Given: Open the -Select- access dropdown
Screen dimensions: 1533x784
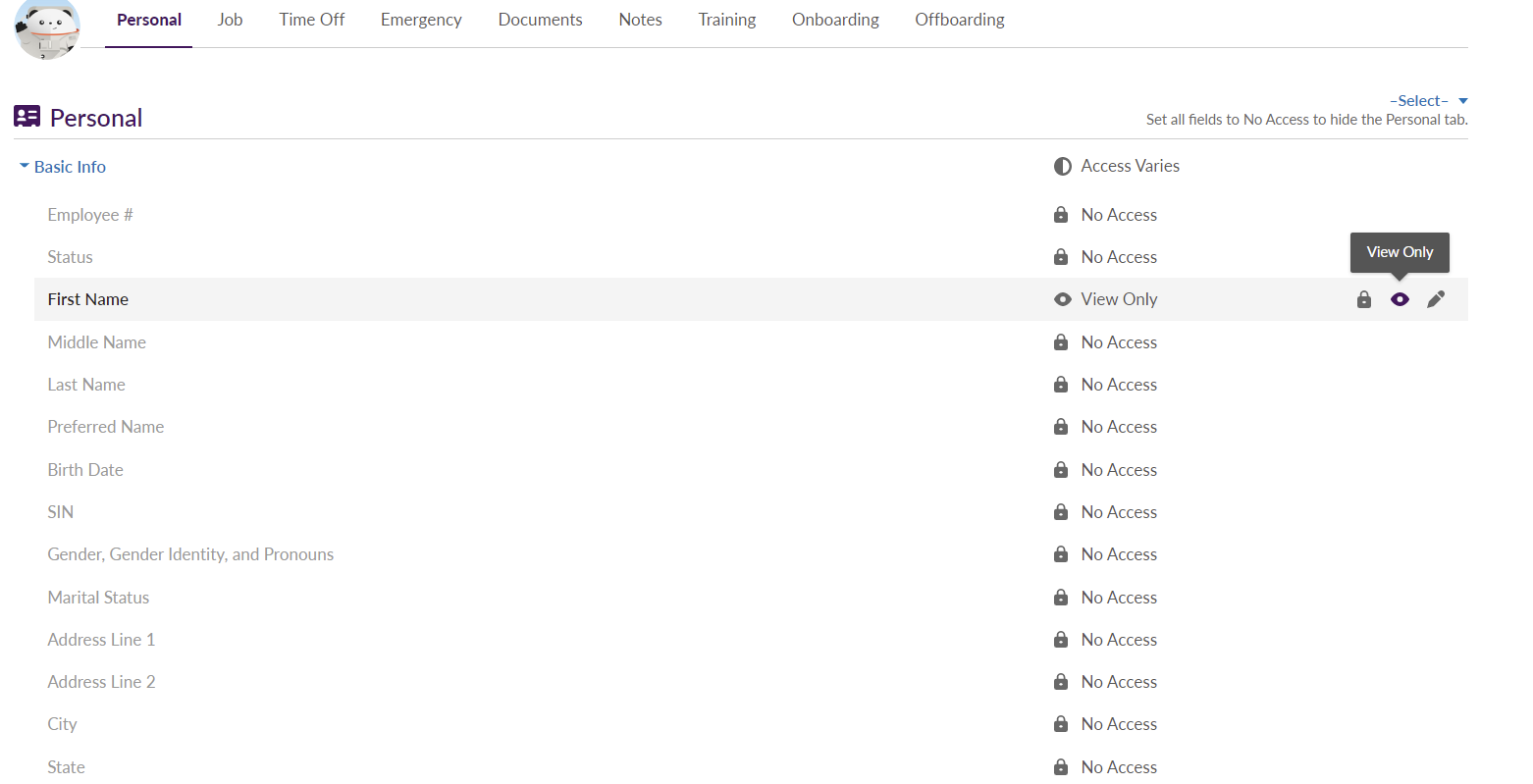Looking at the screenshot, I should tap(1419, 101).
